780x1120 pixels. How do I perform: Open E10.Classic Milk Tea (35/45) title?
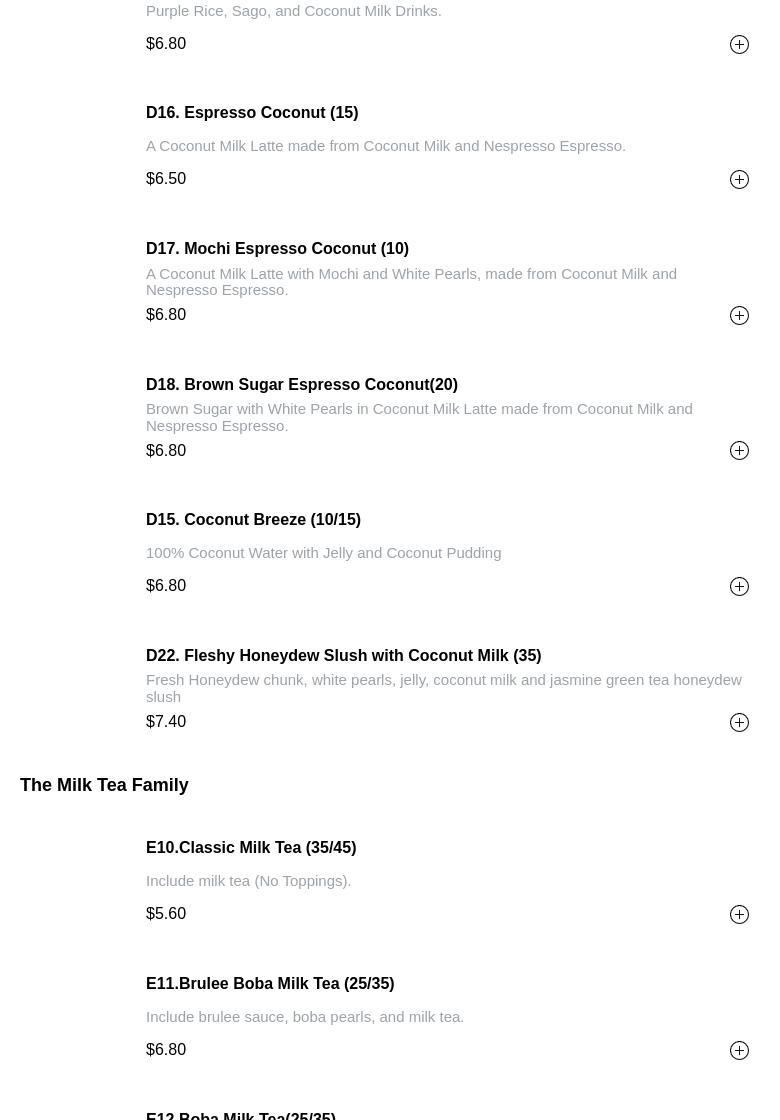(251, 847)
